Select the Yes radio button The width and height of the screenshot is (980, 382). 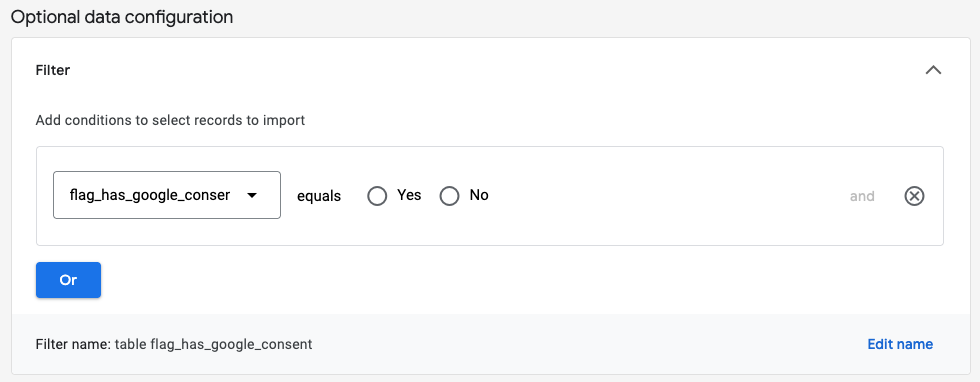(377, 196)
